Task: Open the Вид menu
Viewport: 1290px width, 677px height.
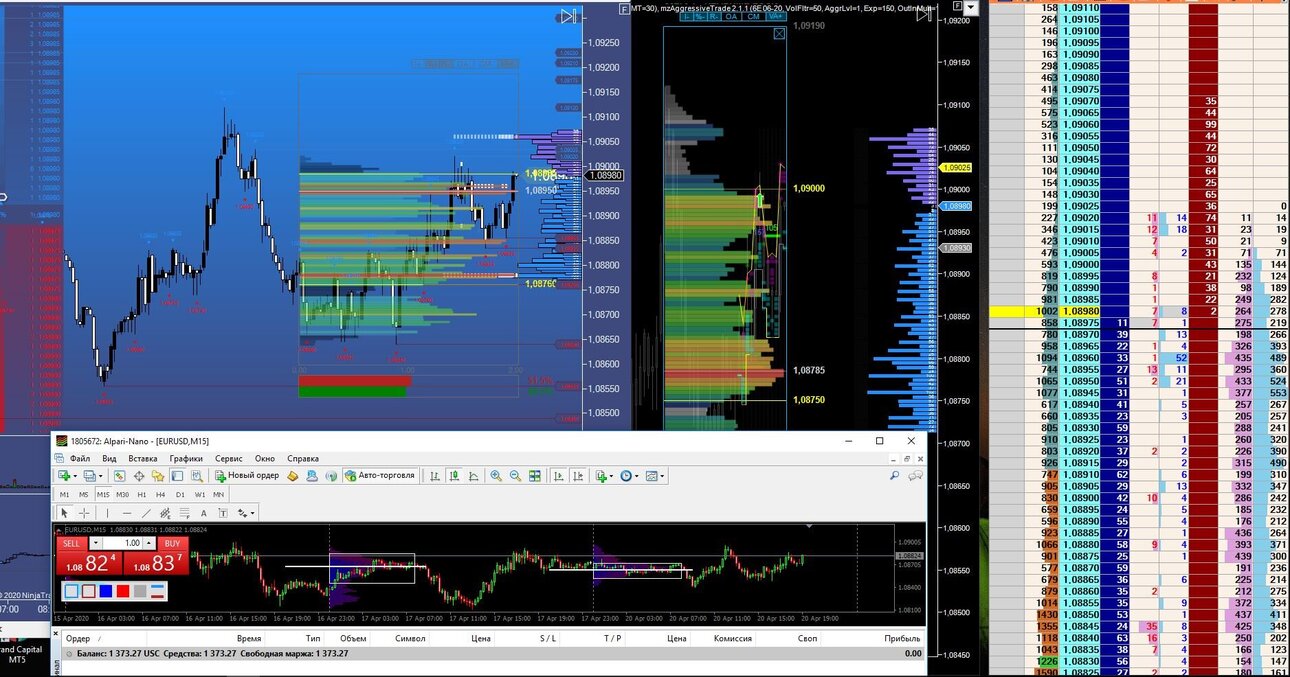Action: click(109, 458)
